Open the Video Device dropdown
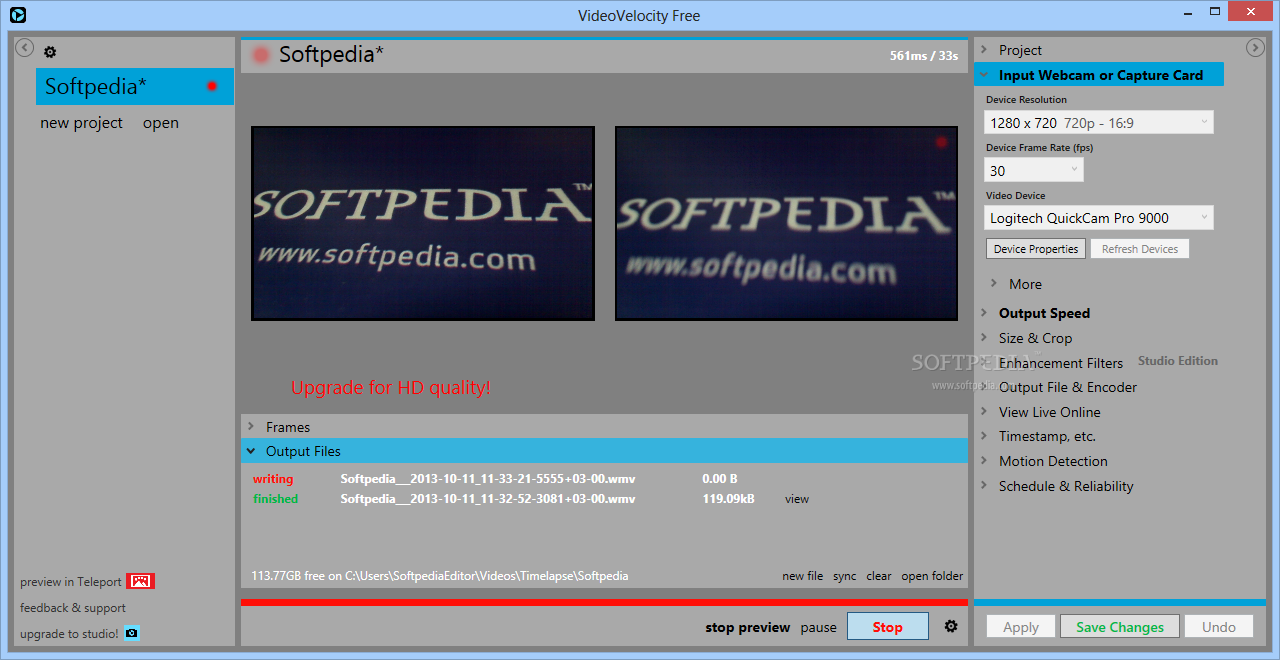 pos(1098,217)
